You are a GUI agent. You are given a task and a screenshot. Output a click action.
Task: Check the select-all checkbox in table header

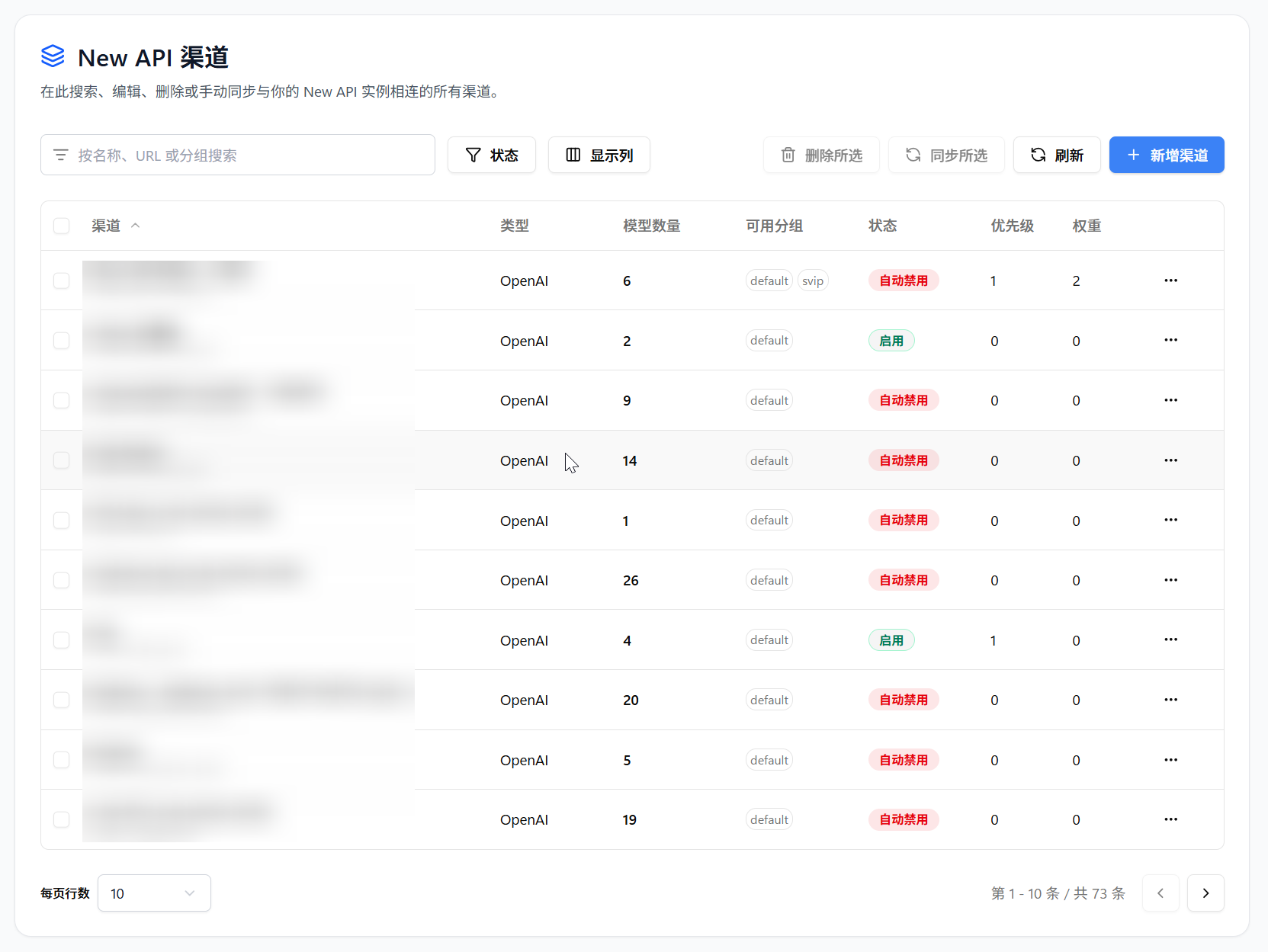coord(61,226)
